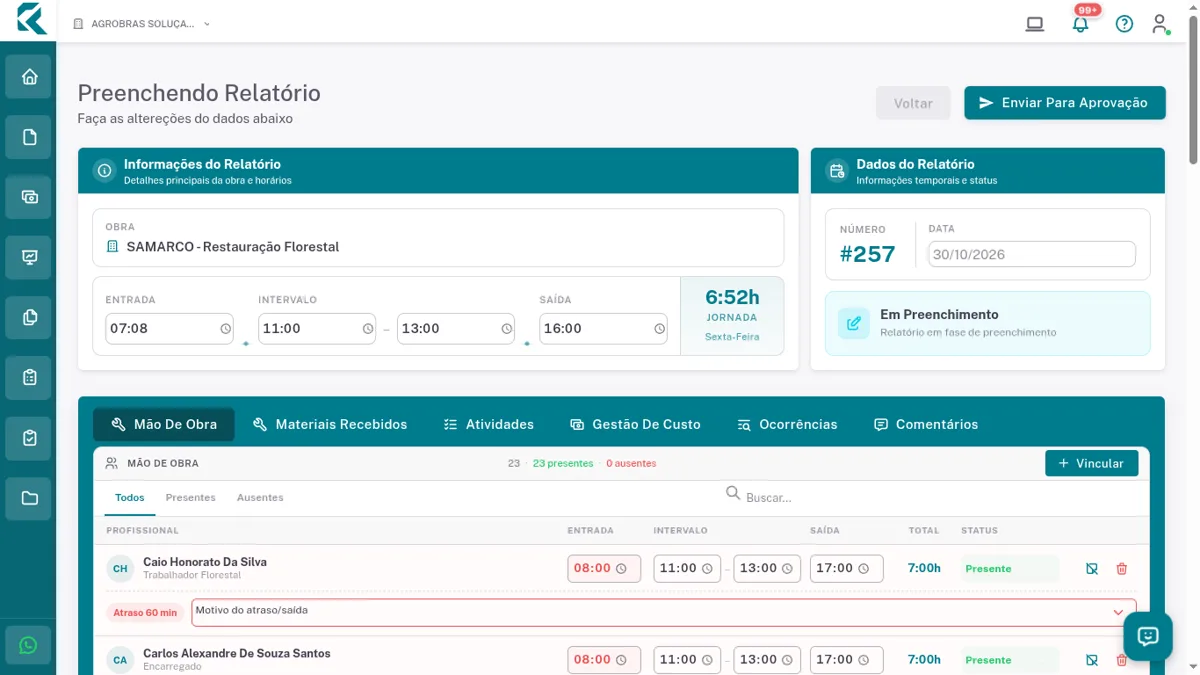The width and height of the screenshot is (1200, 675).
Task: Show the Comentários tab
Action: tap(926, 425)
